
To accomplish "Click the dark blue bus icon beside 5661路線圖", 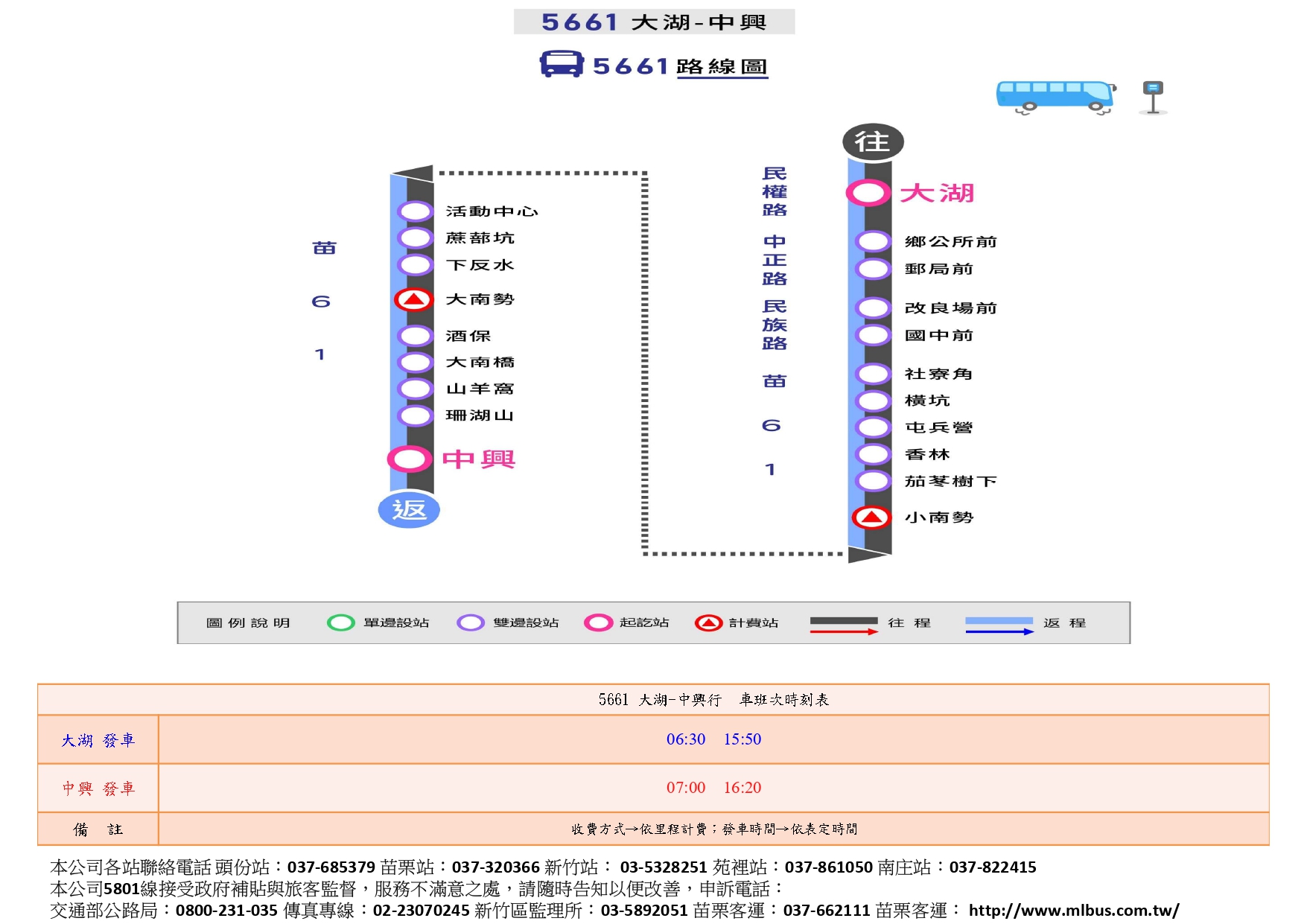I will coord(561,64).
